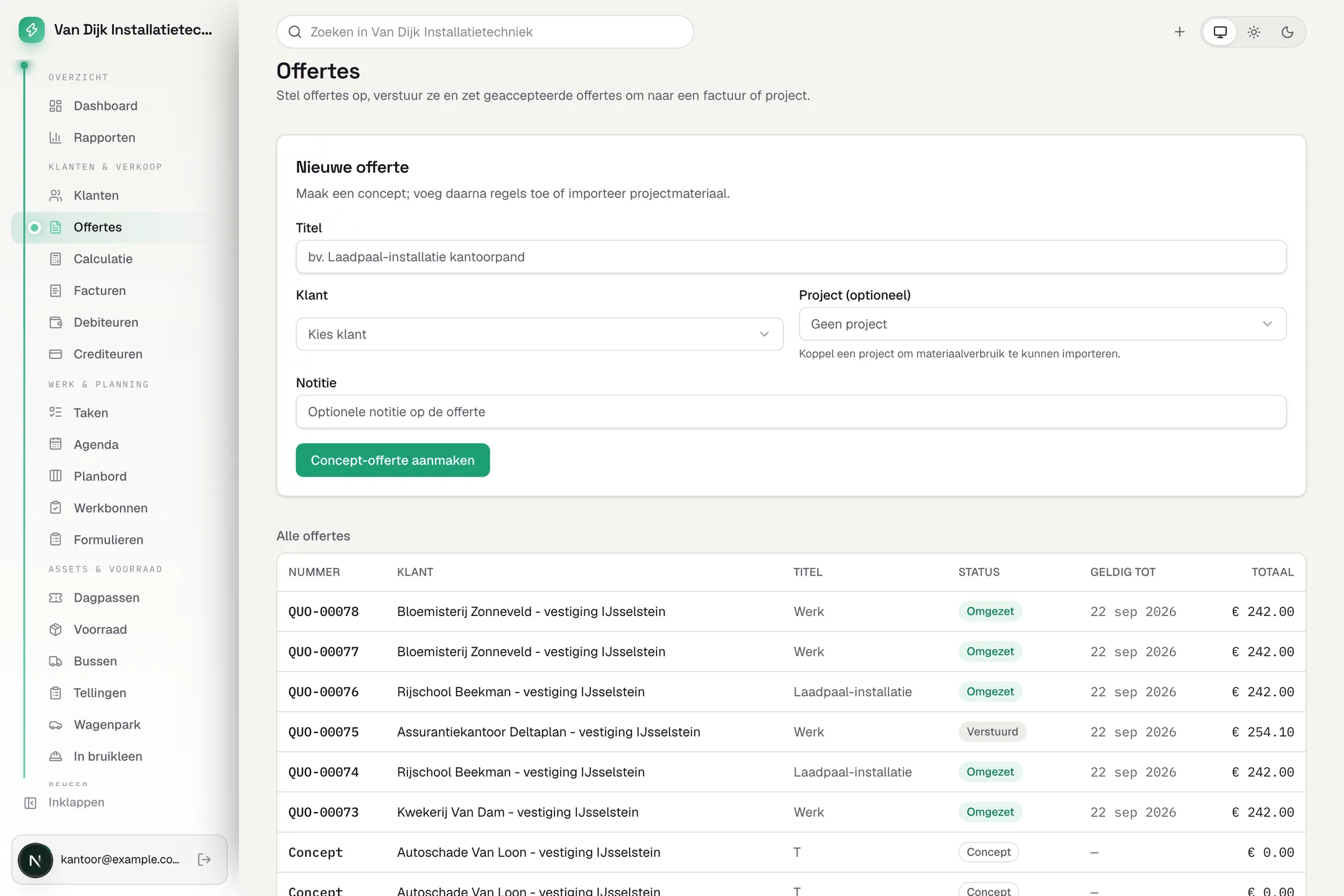Click TOTAAL column header
Viewport: 1344px width, 896px height.
click(1272, 572)
